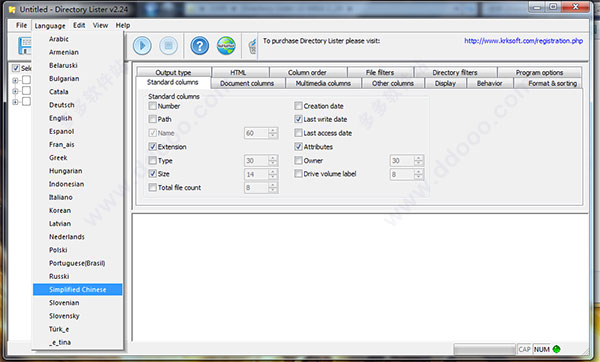
Task: Enable the Path column checkbox
Action: pos(153,119)
